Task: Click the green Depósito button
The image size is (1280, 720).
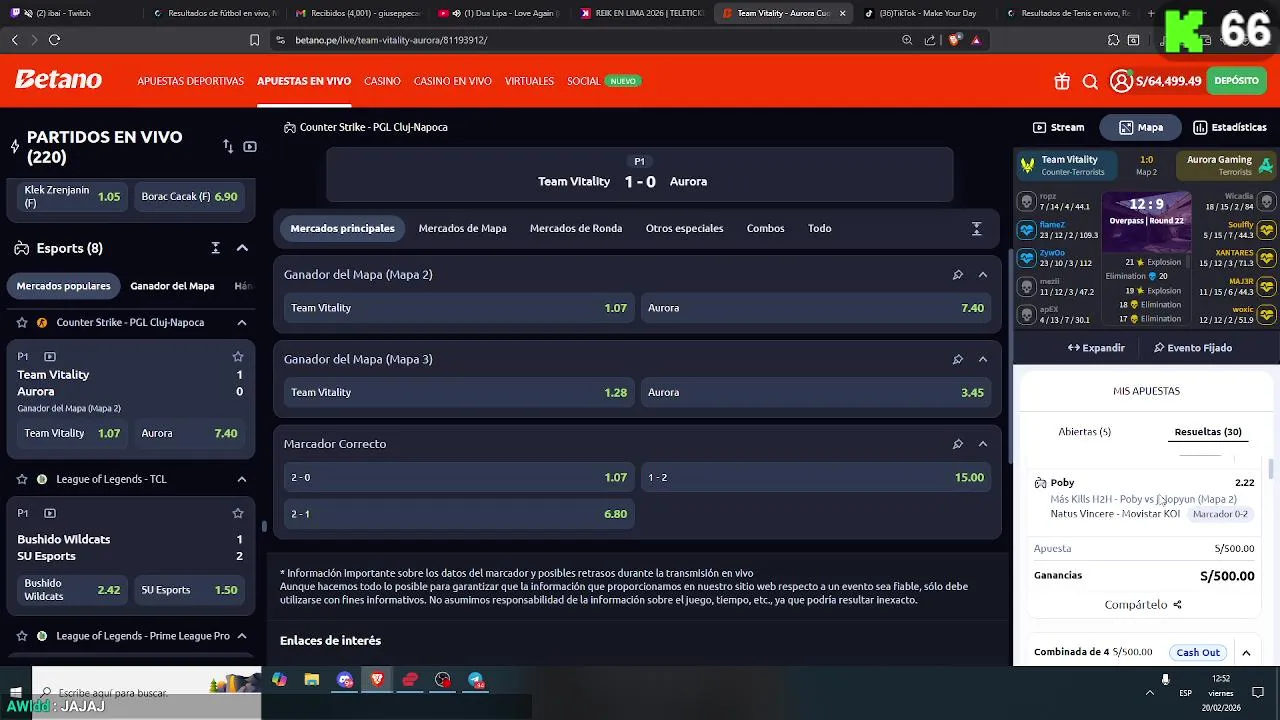Action: [1237, 81]
